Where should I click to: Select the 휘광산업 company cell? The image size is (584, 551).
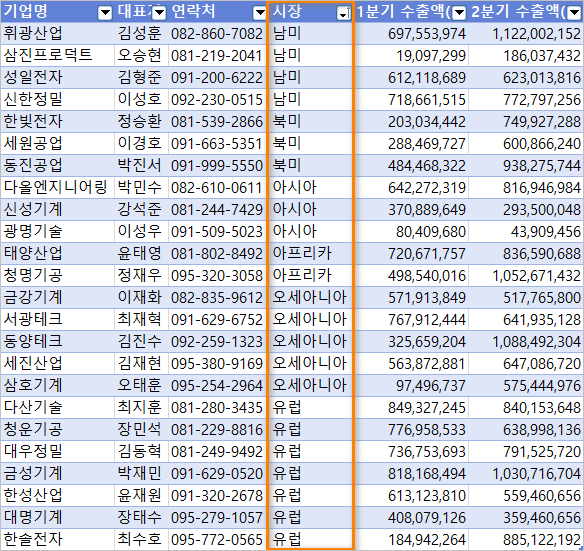pos(58,34)
